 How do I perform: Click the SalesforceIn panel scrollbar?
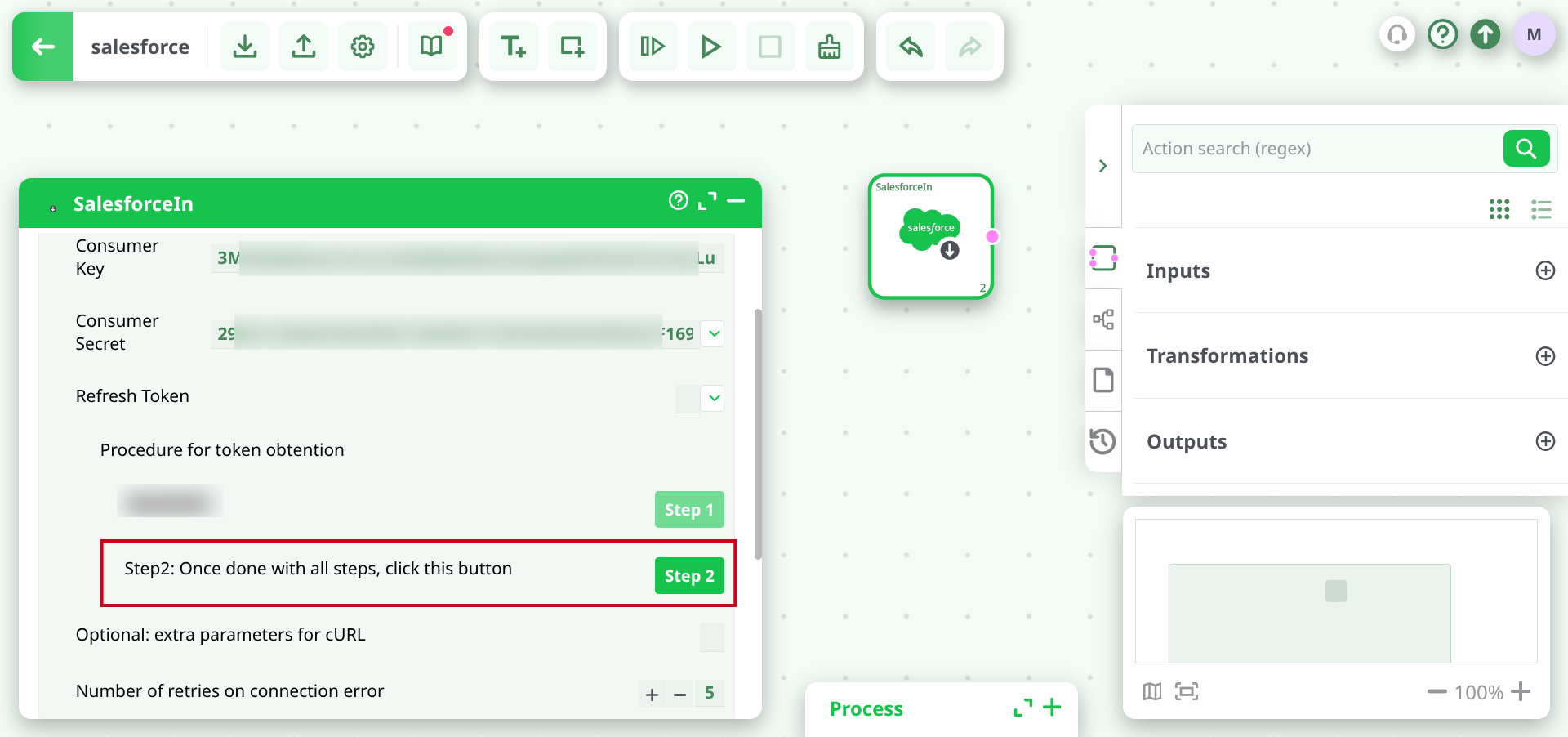point(758,435)
